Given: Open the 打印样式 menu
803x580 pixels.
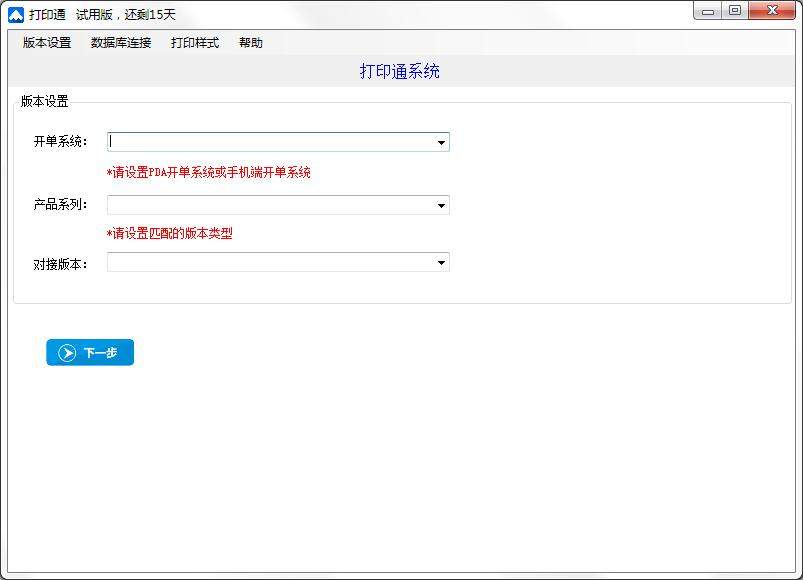Looking at the screenshot, I should click(x=193, y=42).
